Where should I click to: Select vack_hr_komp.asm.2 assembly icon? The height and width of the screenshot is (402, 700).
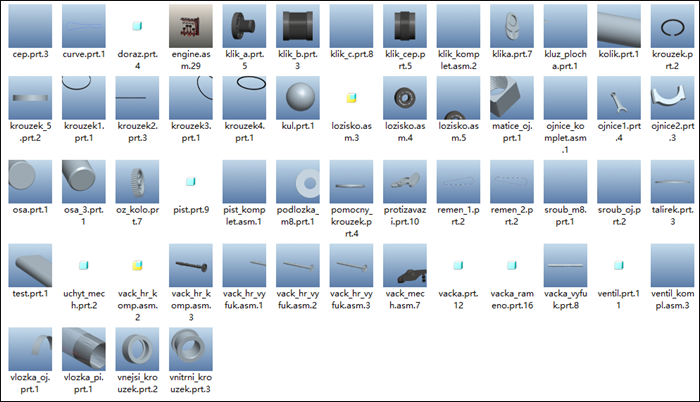point(137,265)
